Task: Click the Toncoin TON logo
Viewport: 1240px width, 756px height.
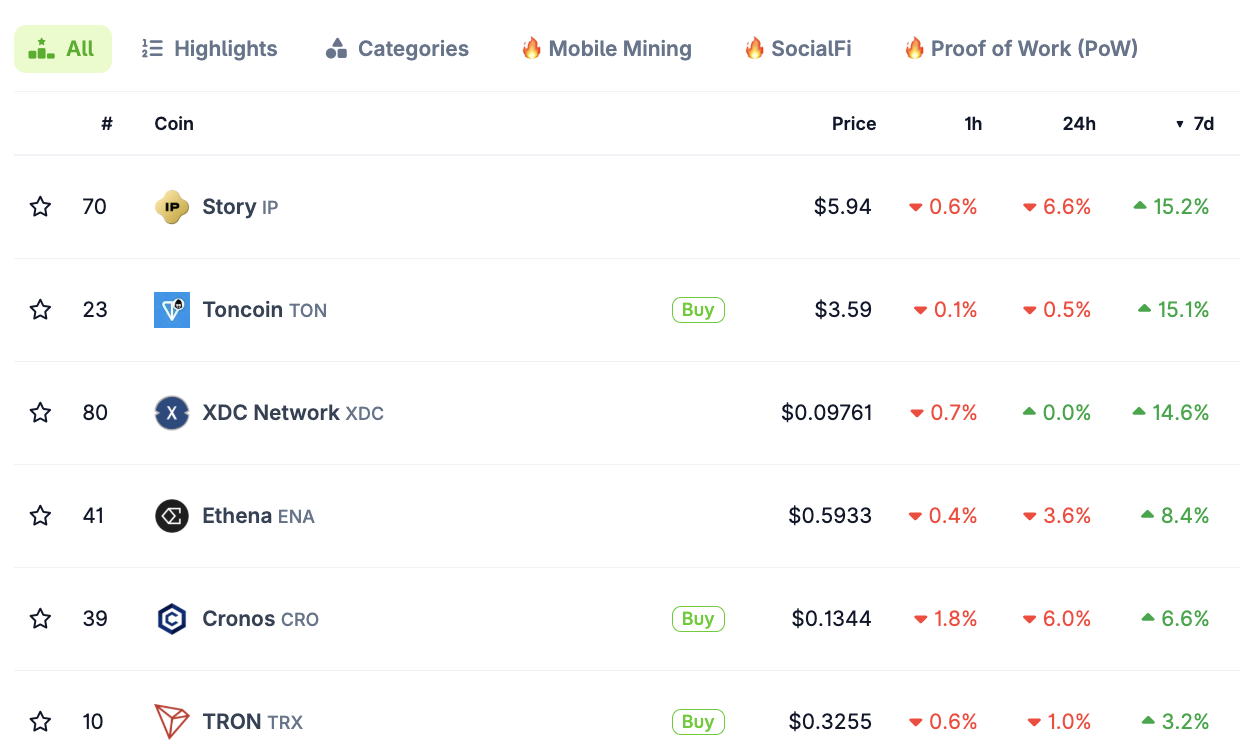Action: point(171,309)
